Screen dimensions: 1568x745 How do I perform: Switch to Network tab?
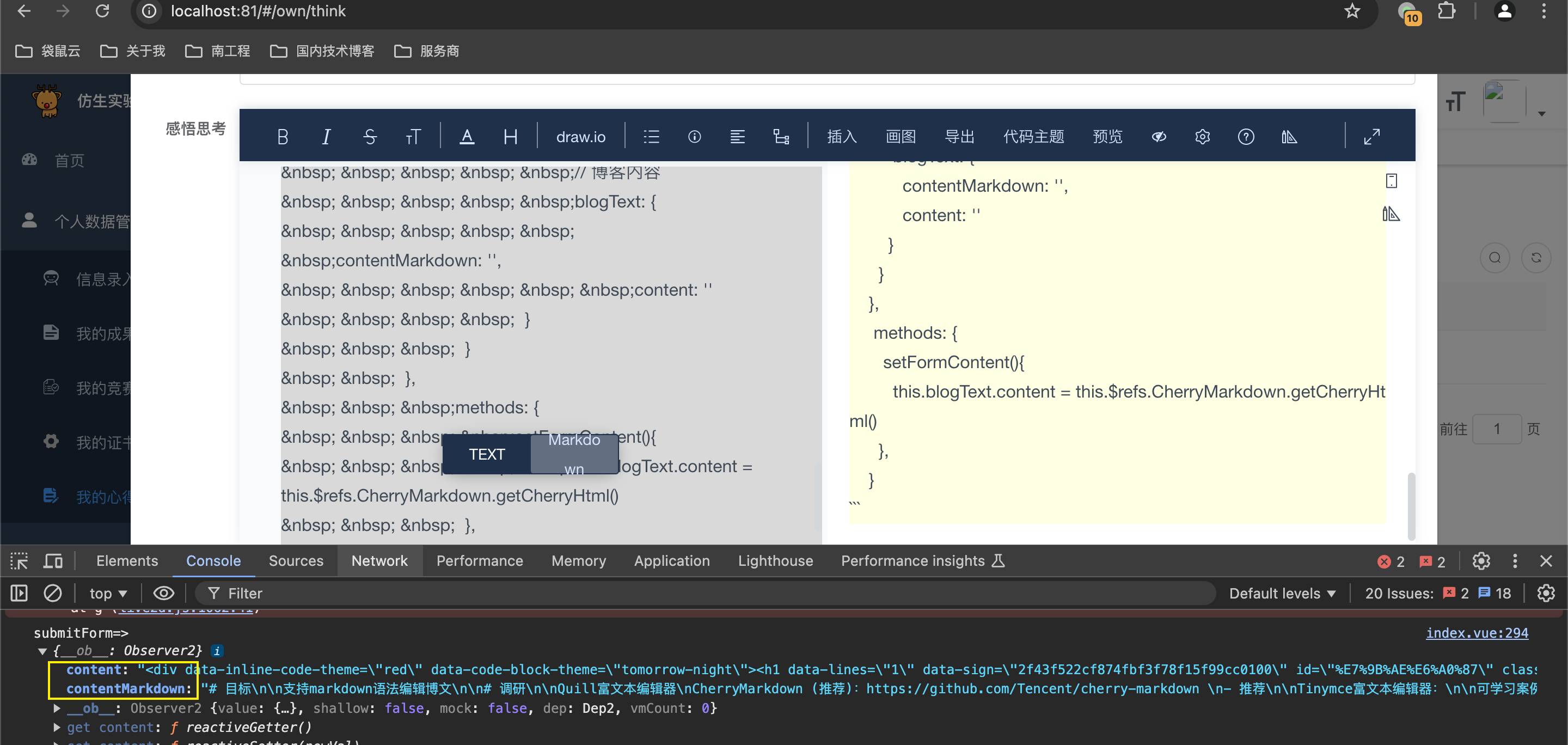(x=379, y=560)
